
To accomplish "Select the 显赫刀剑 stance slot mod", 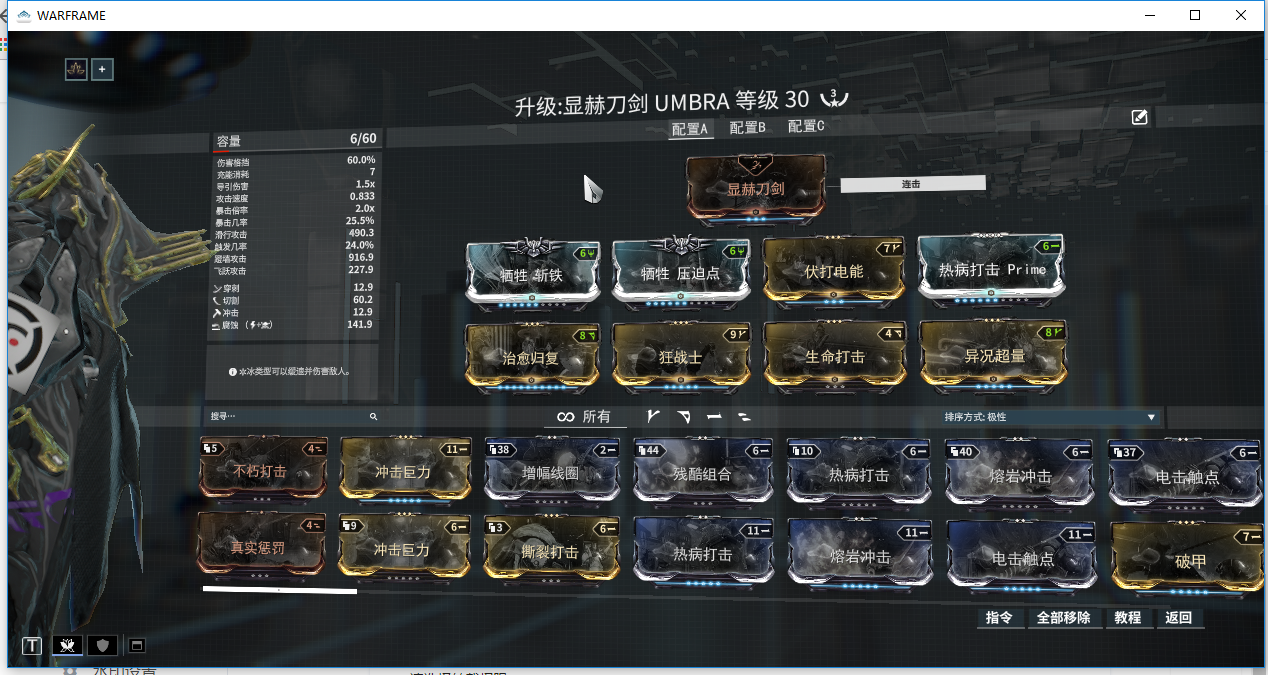I will coord(757,186).
